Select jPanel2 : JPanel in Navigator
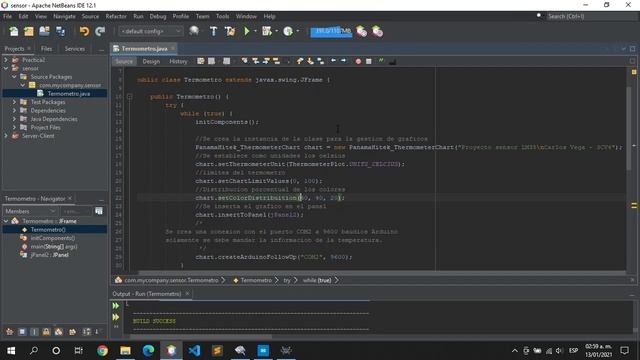This screenshot has width=640, height=360. click(x=49, y=255)
